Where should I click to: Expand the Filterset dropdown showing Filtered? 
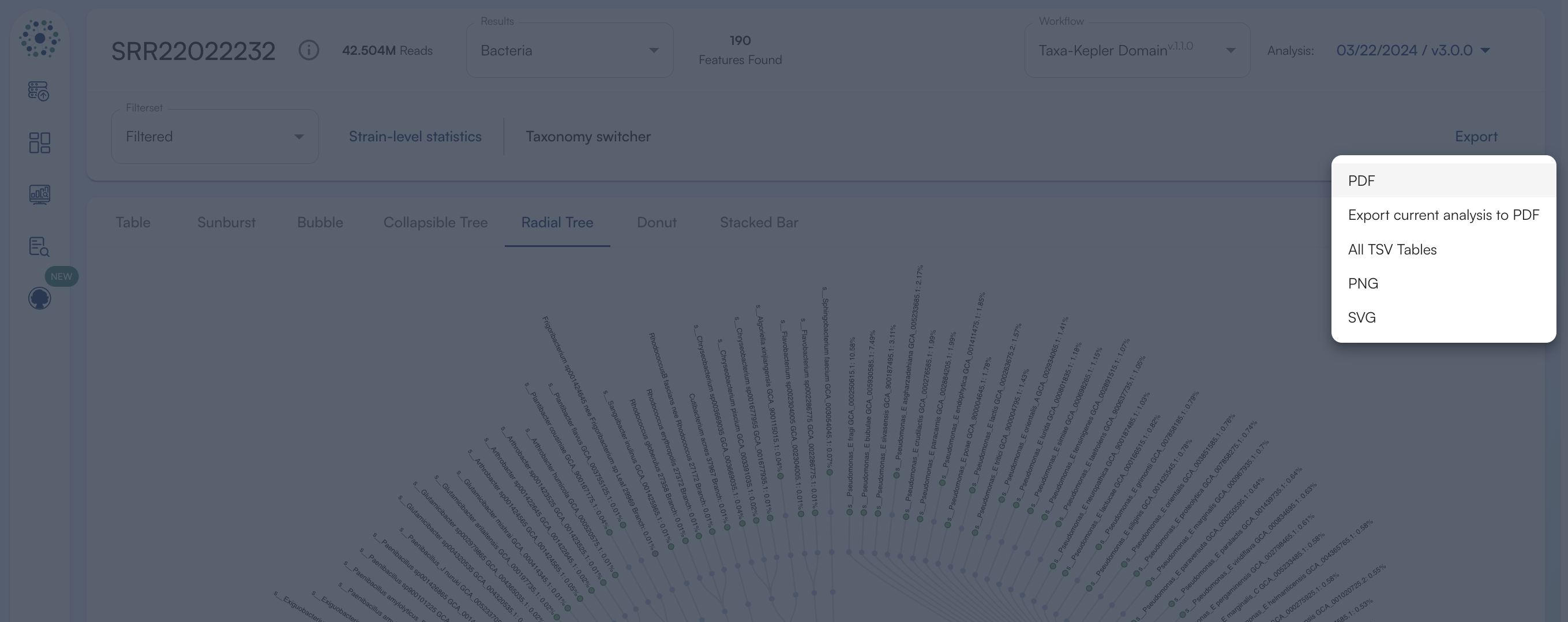(214, 136)
